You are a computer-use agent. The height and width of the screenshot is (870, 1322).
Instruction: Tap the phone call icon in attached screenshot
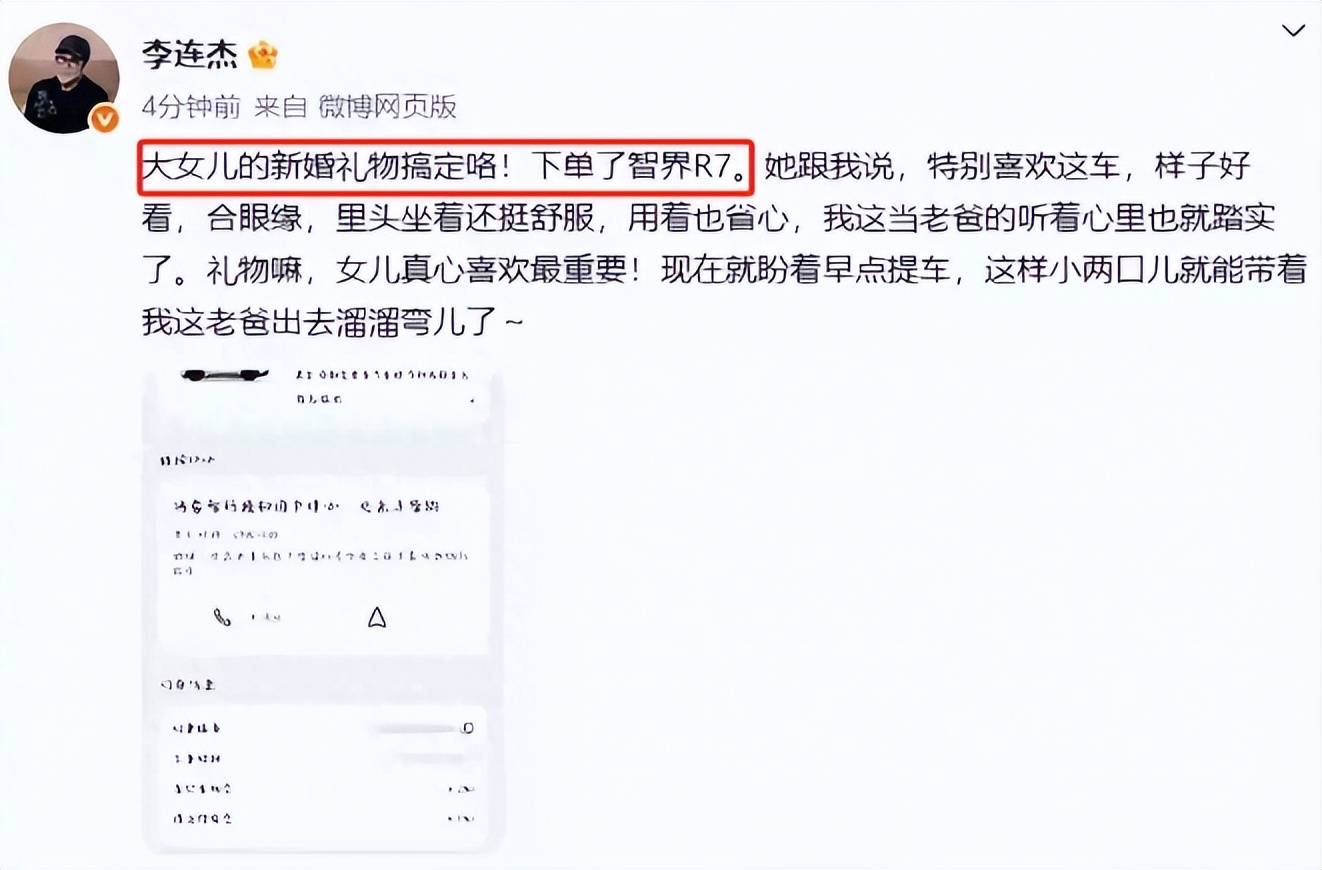coord(222,617)
